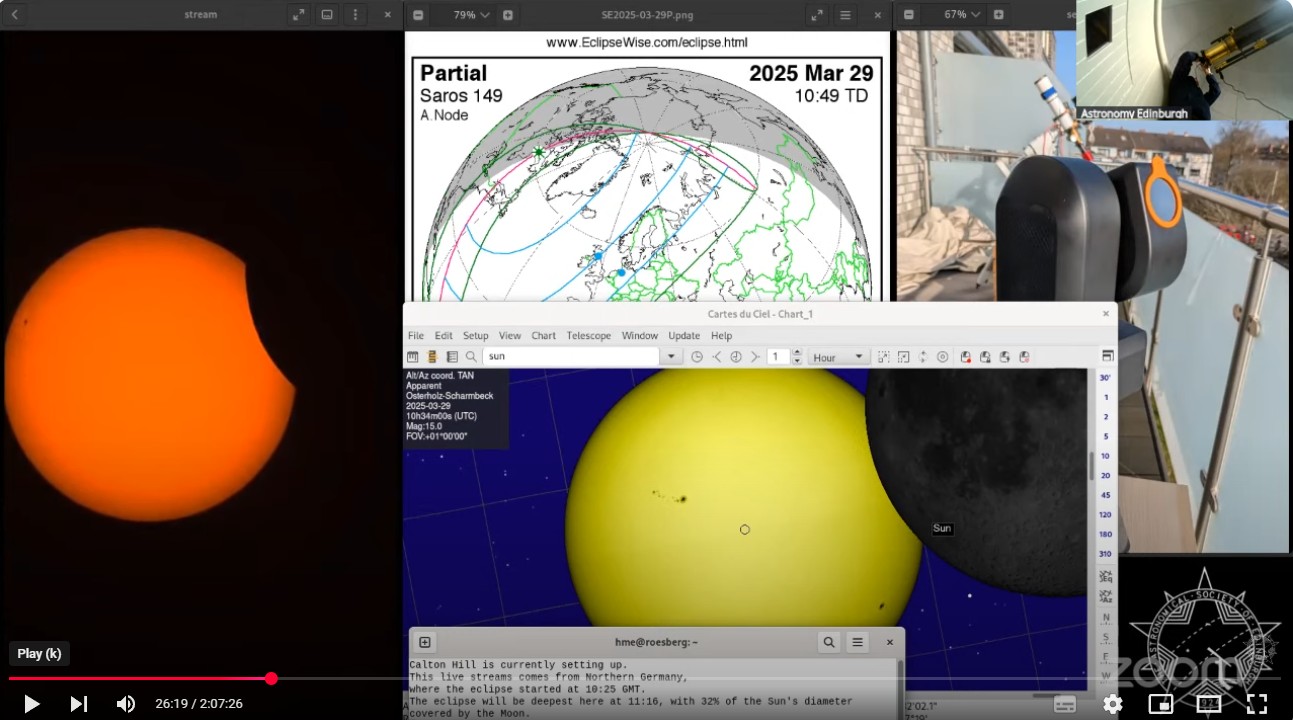1293x720 pixels.
Task: Search in the hme@roesberg terminal
Action: [829, 642]
